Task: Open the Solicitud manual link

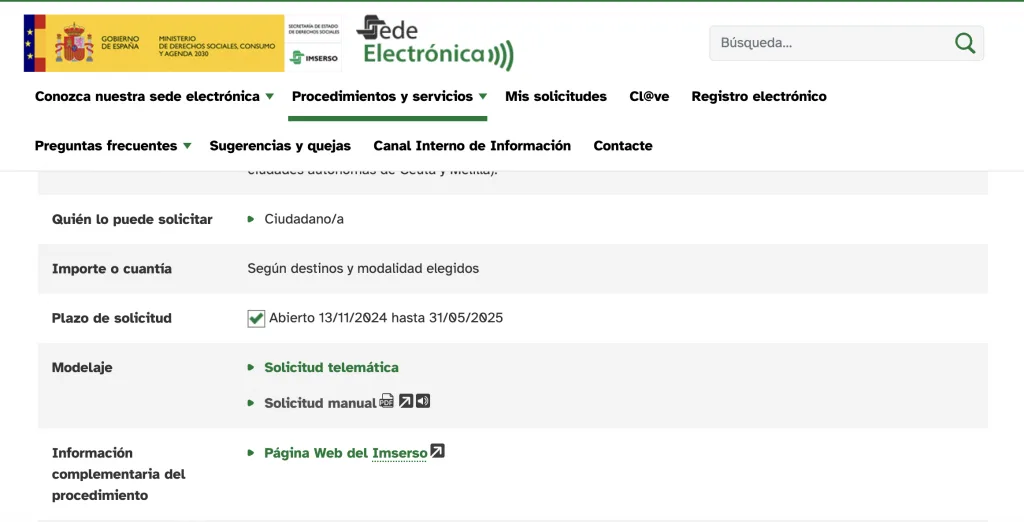Action: pos(320,403)
